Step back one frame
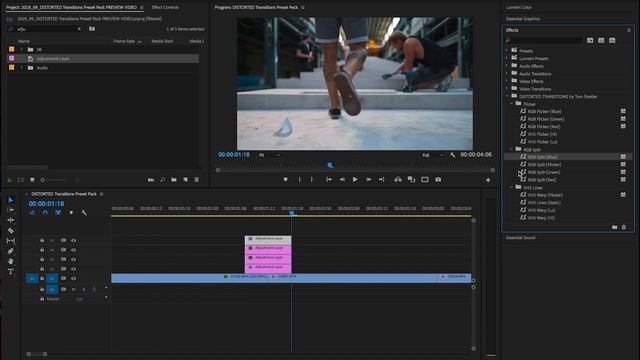 [342, 180]
